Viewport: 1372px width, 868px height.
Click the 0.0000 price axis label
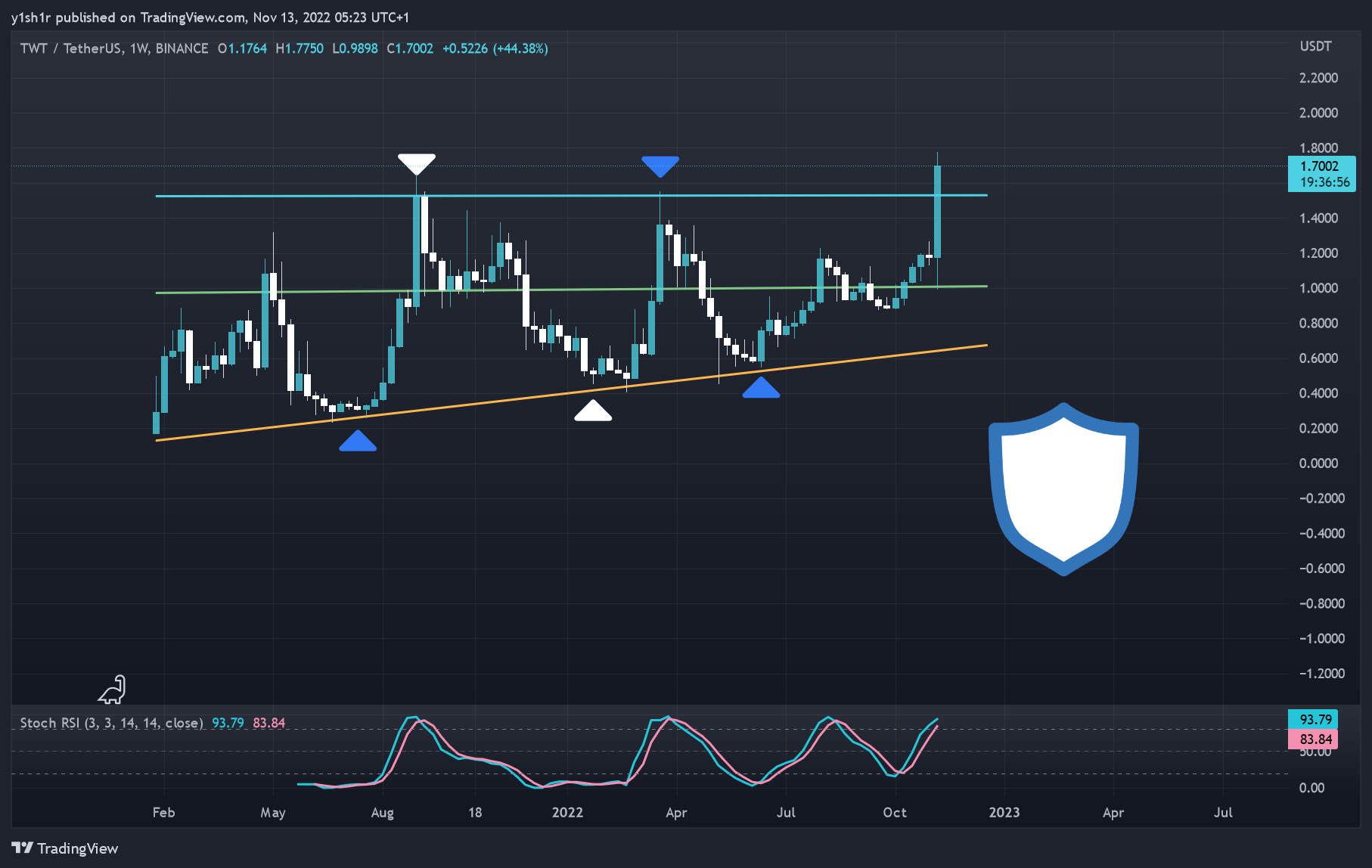tap(1318, 463)
